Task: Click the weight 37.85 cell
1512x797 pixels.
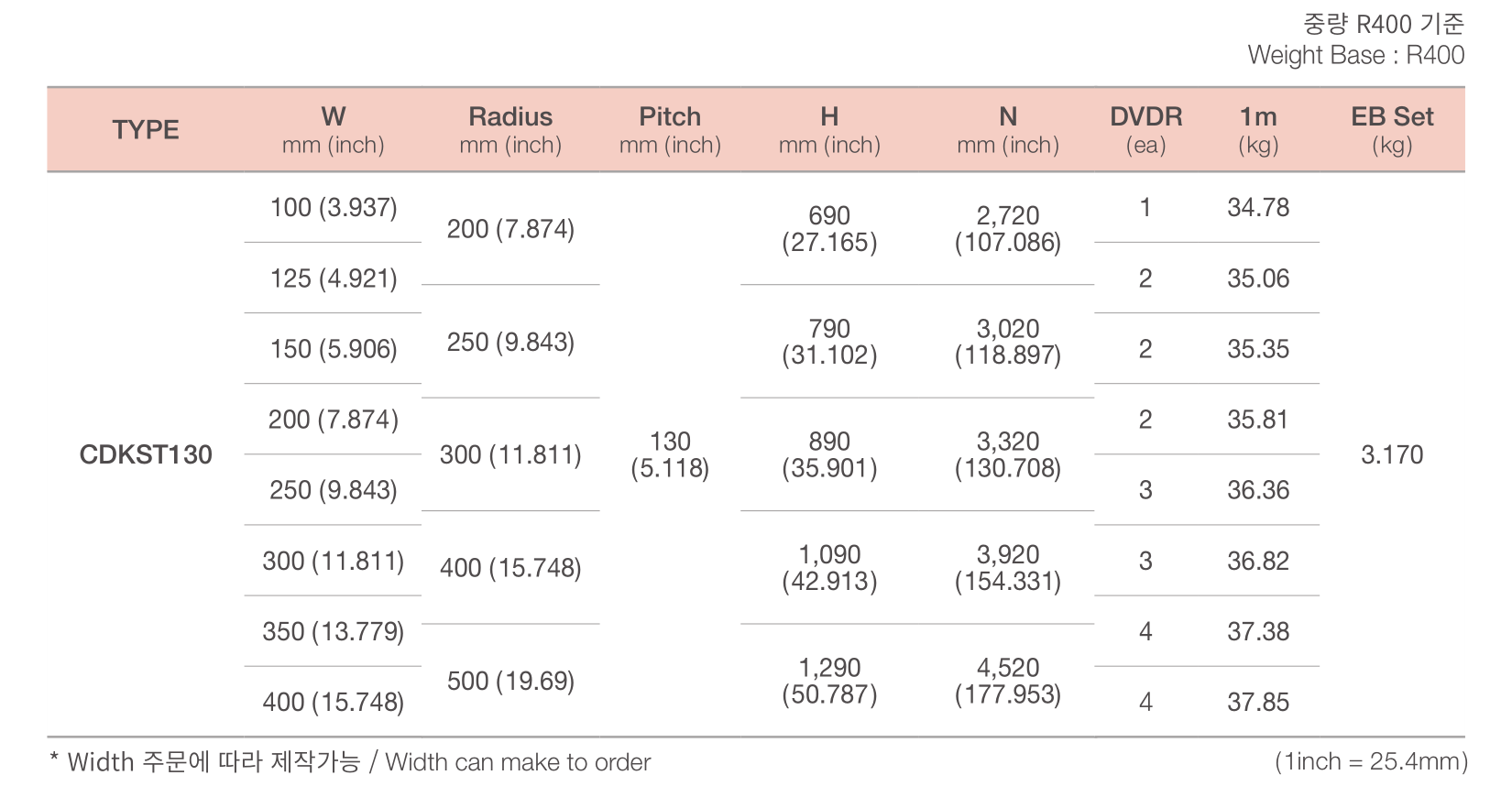Action: 1258,703
